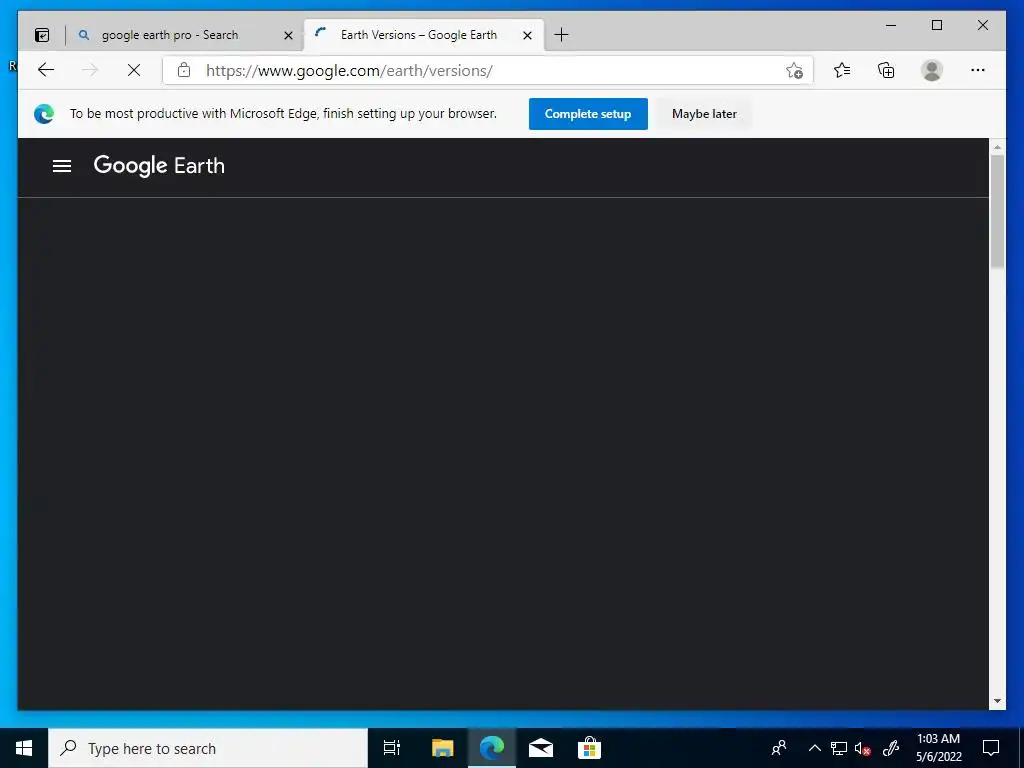Viewport: 1024px width, 768px height.
Task: Click the scrollbar up arrow
Action: [x=997, y=148]
